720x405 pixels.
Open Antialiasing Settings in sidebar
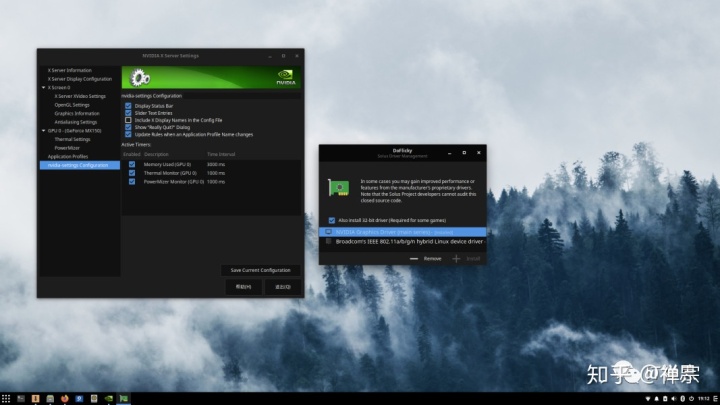point(76,122)
